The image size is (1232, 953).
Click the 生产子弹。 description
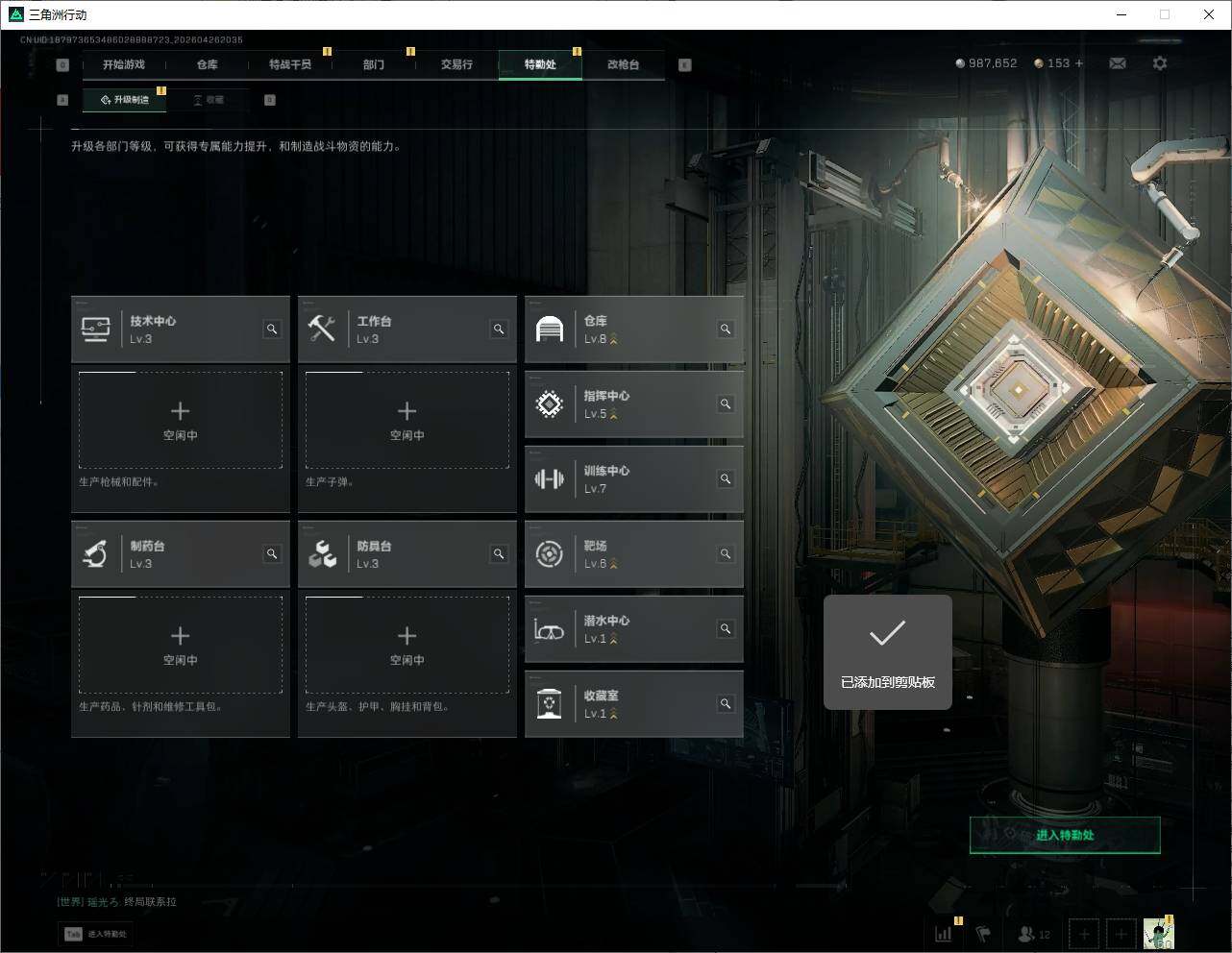pyautogui.click(x=330, y=482)
